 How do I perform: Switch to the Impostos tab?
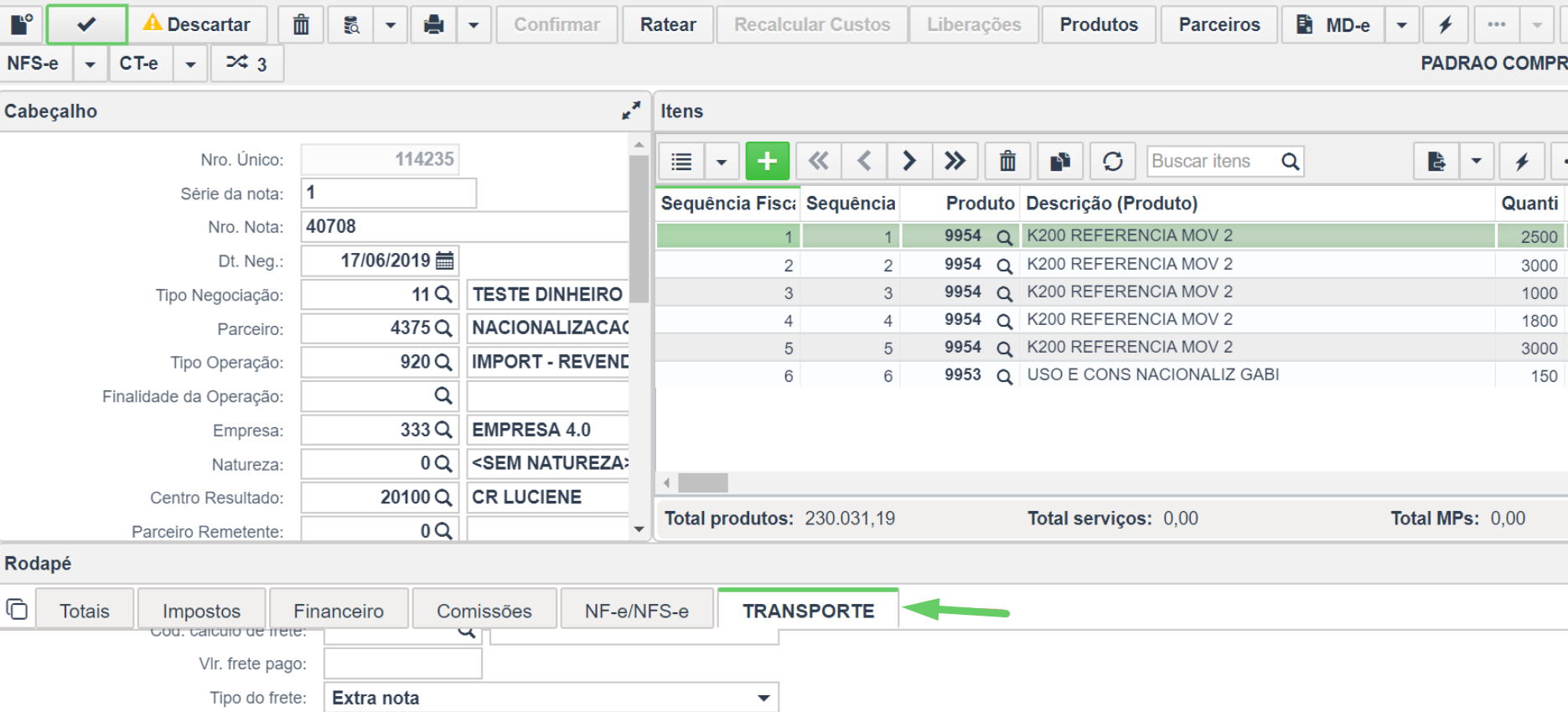click(x=202, y=611)
